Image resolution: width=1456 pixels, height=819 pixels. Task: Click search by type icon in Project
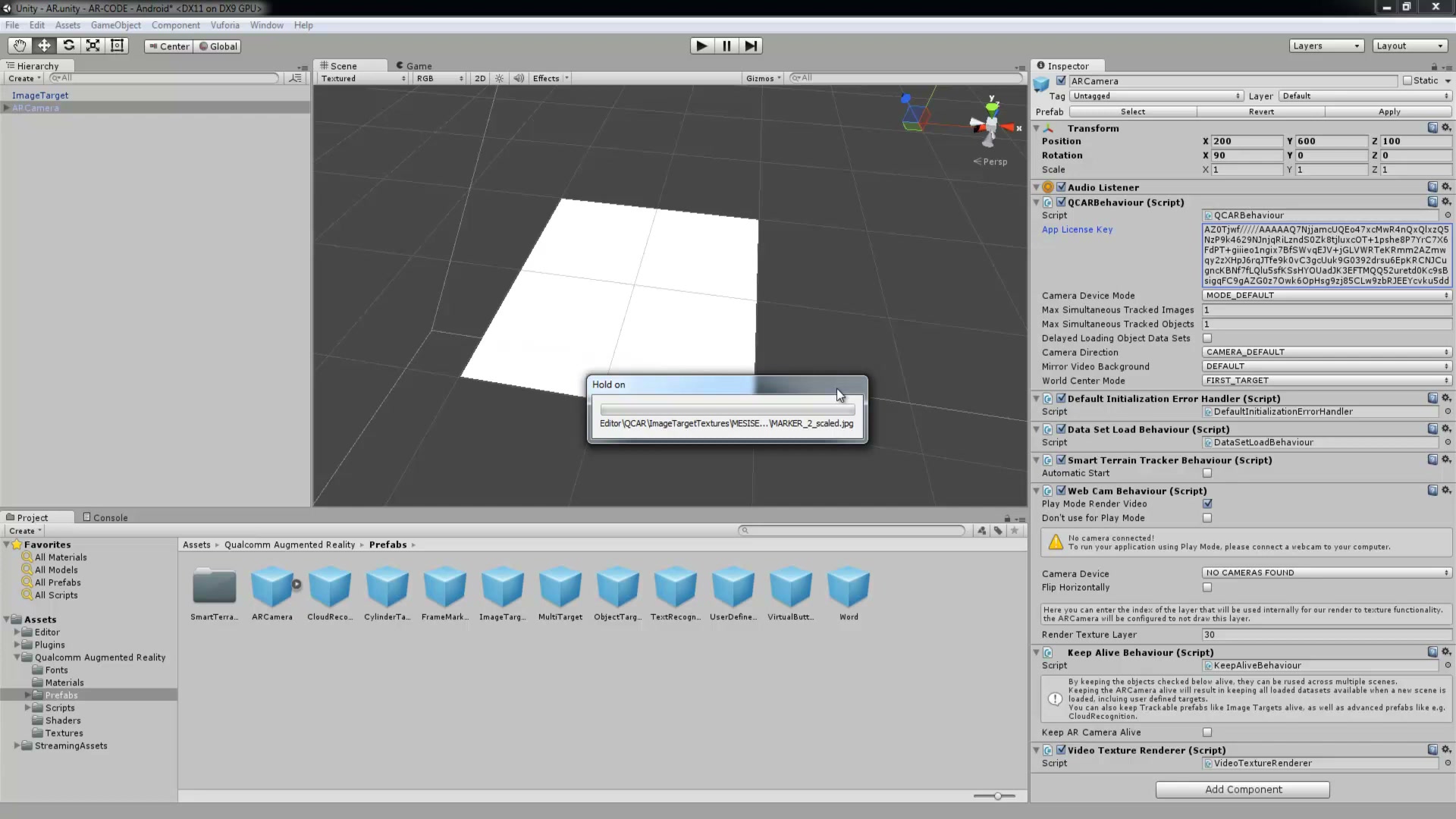pyautogui.click(x=981, y=531)
